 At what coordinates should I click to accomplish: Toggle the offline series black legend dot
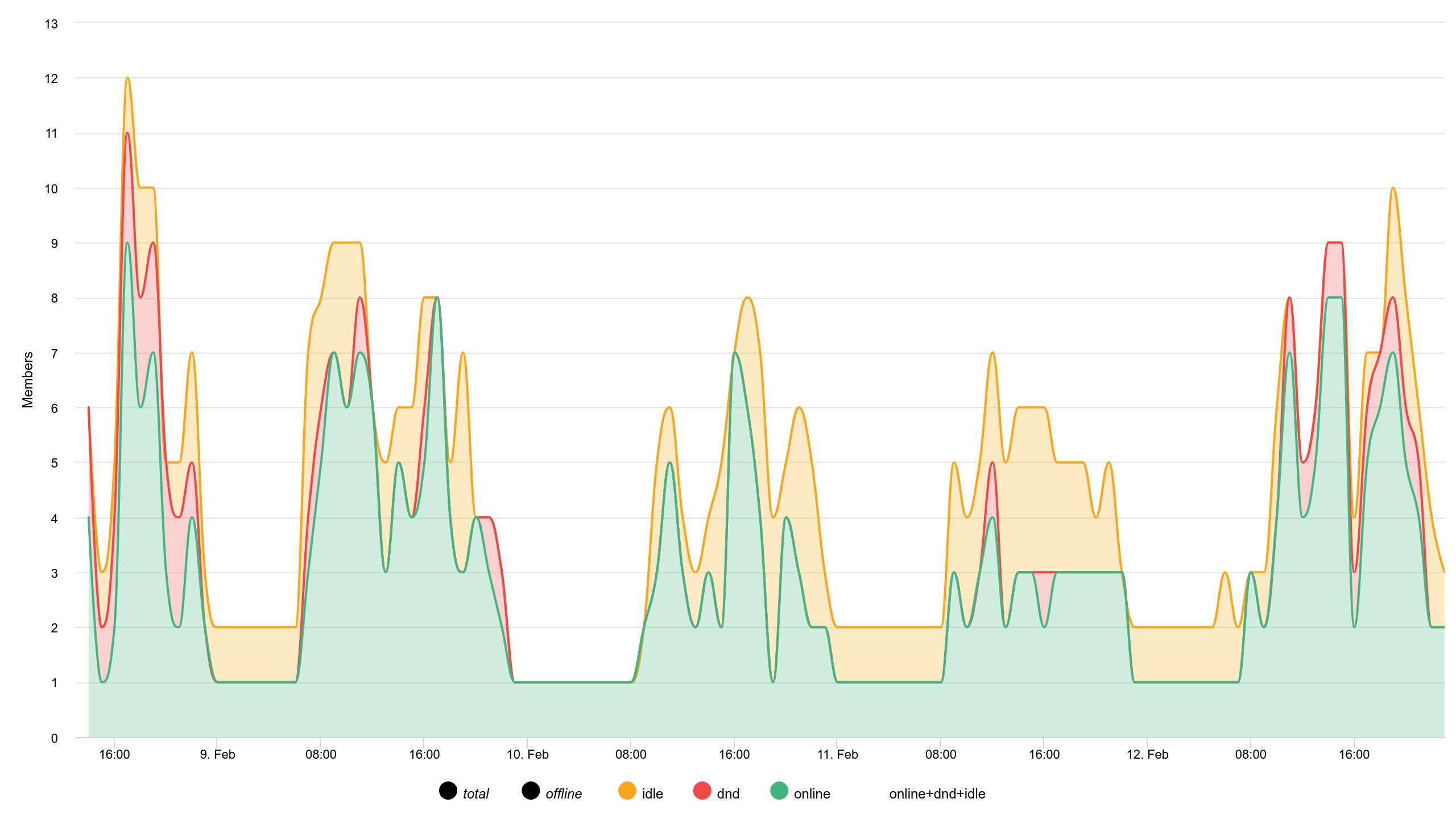pyautogui.click(x=531, y=791)
